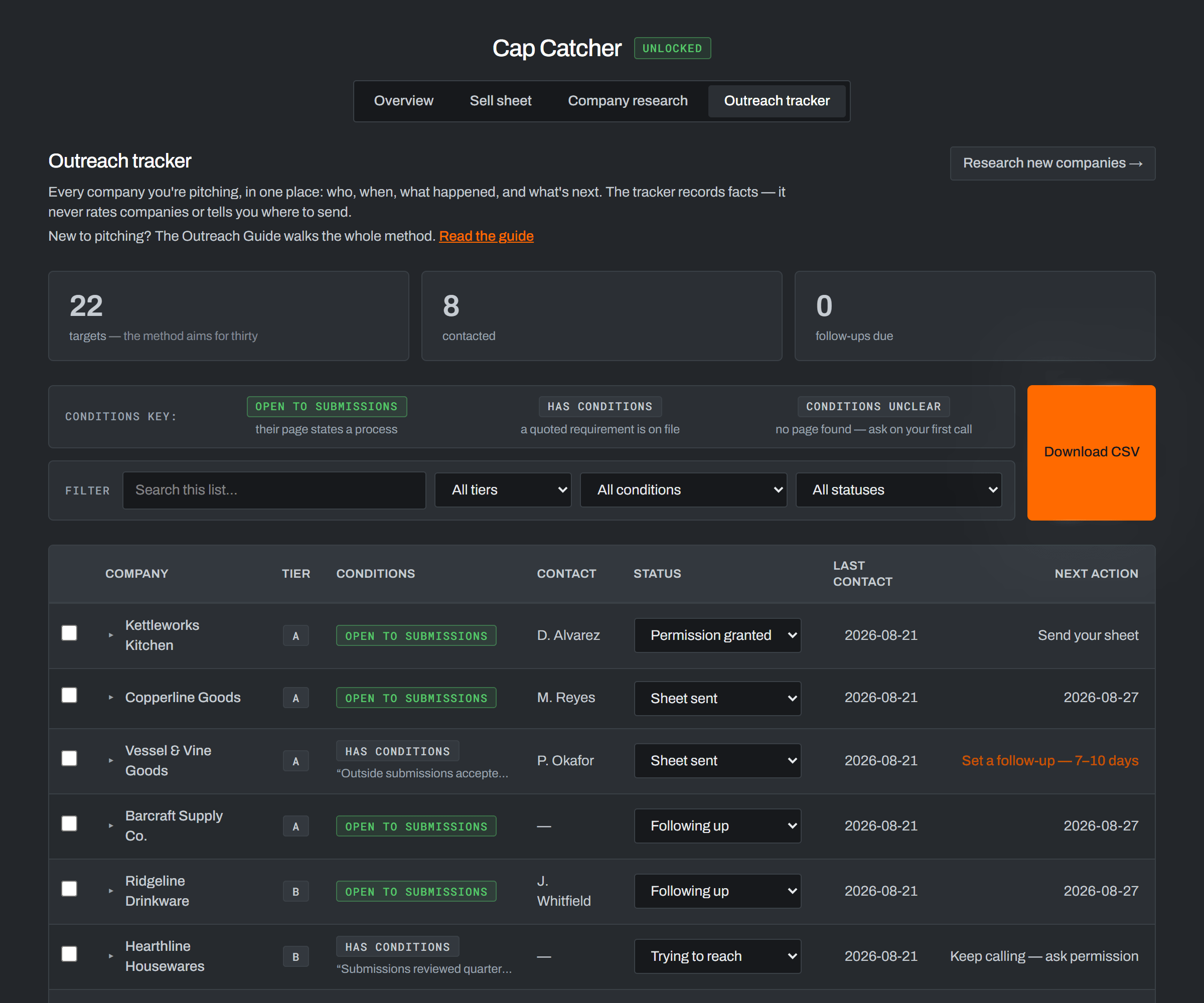Open Barcraft Supply Following up status dropdown

point(717,826)
